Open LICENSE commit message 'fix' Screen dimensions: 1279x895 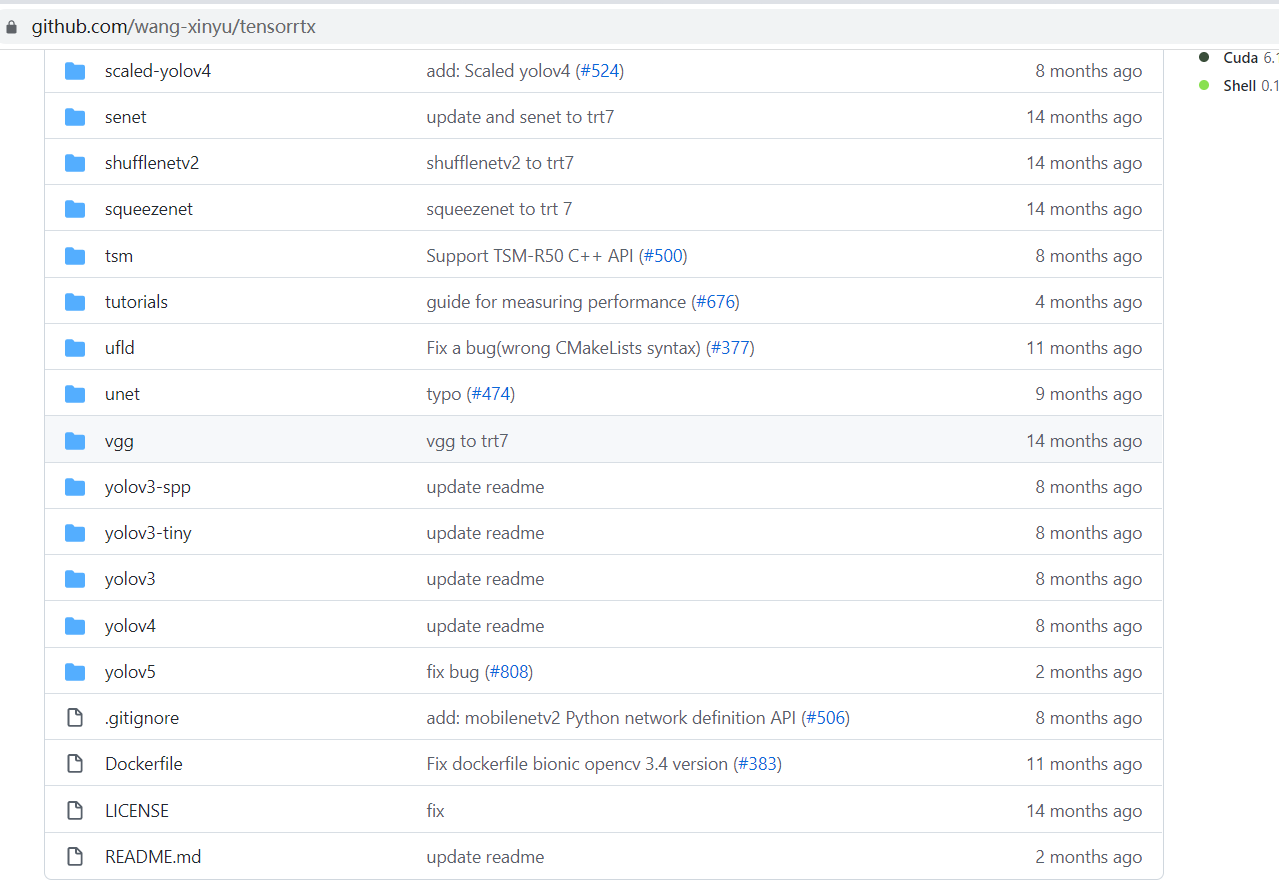[435, 811]
